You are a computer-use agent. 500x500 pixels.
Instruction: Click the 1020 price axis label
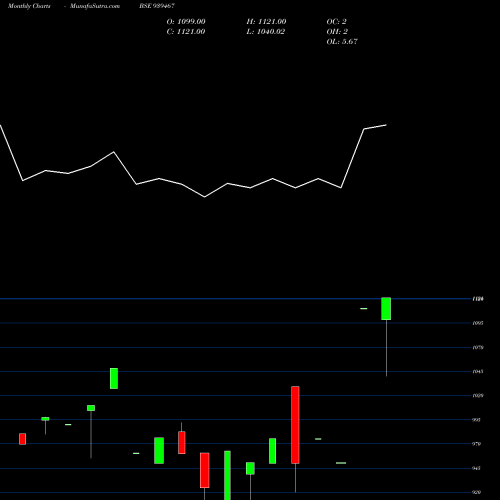click(478, 396)
